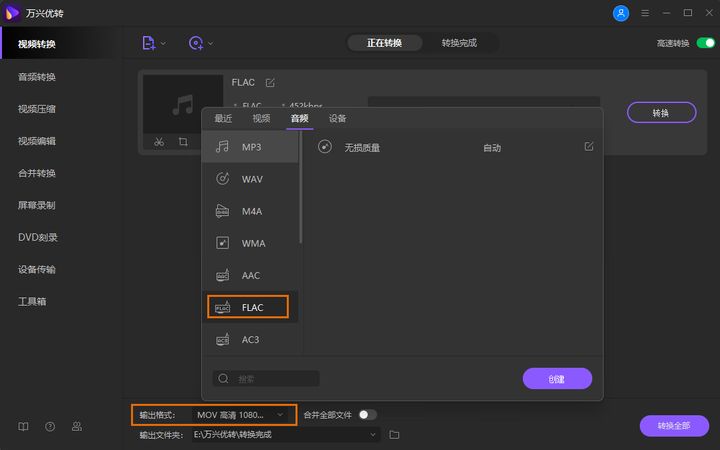
Task: Open the 音频 format tab
Action: coord(299,118)
